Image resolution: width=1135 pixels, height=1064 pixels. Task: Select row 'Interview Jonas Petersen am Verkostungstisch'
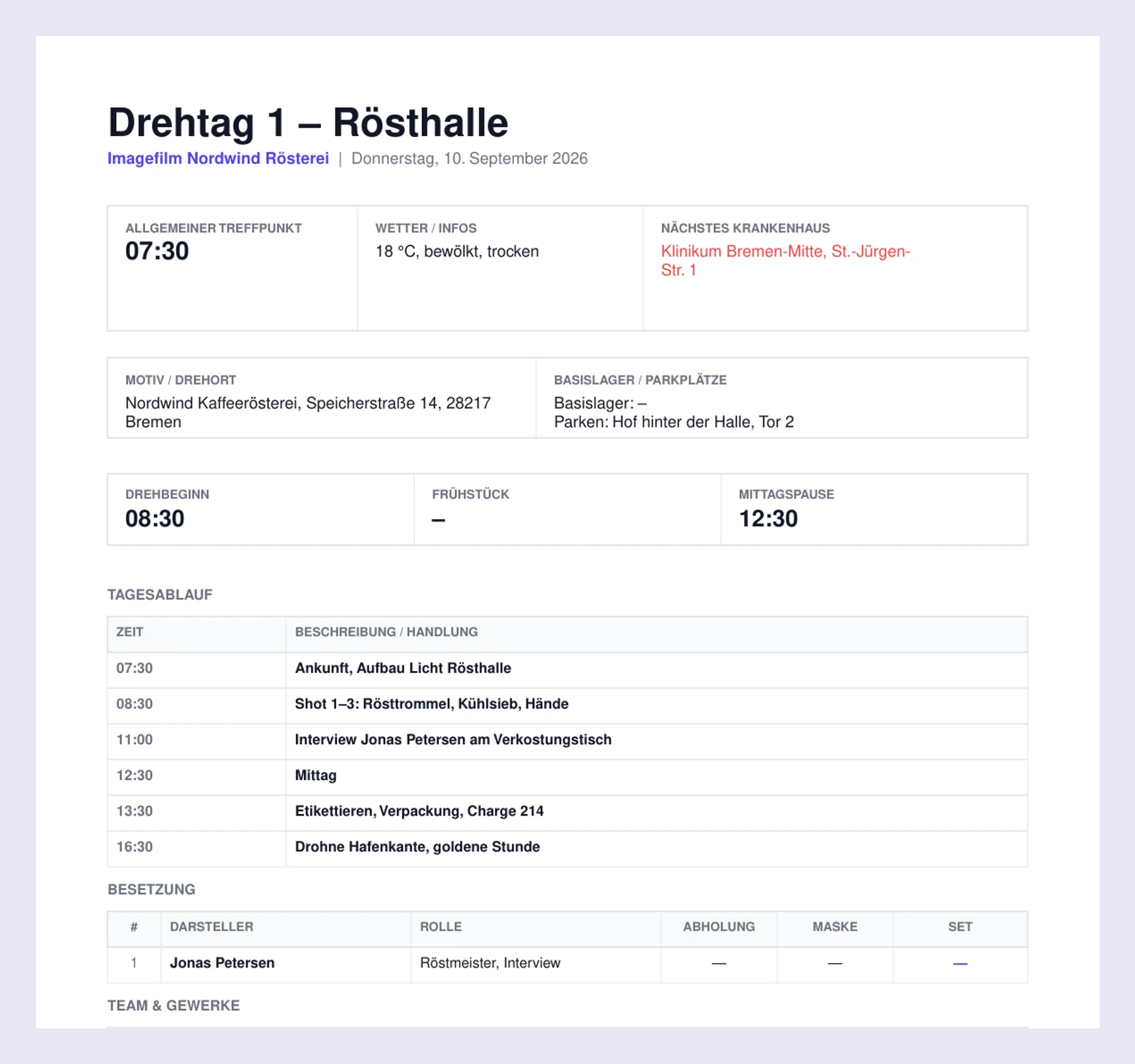pos(567,741)
